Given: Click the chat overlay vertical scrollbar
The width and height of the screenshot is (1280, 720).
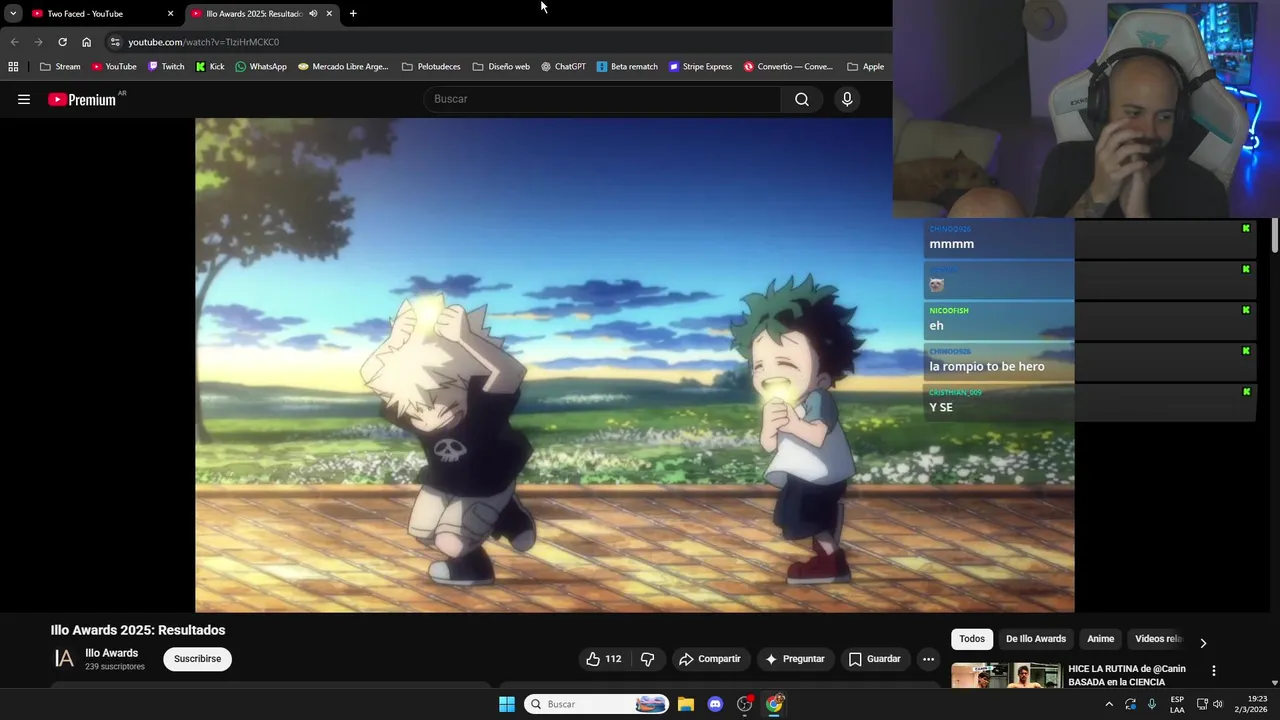Looking at the screenshot, I should (x=1275, y=235).
